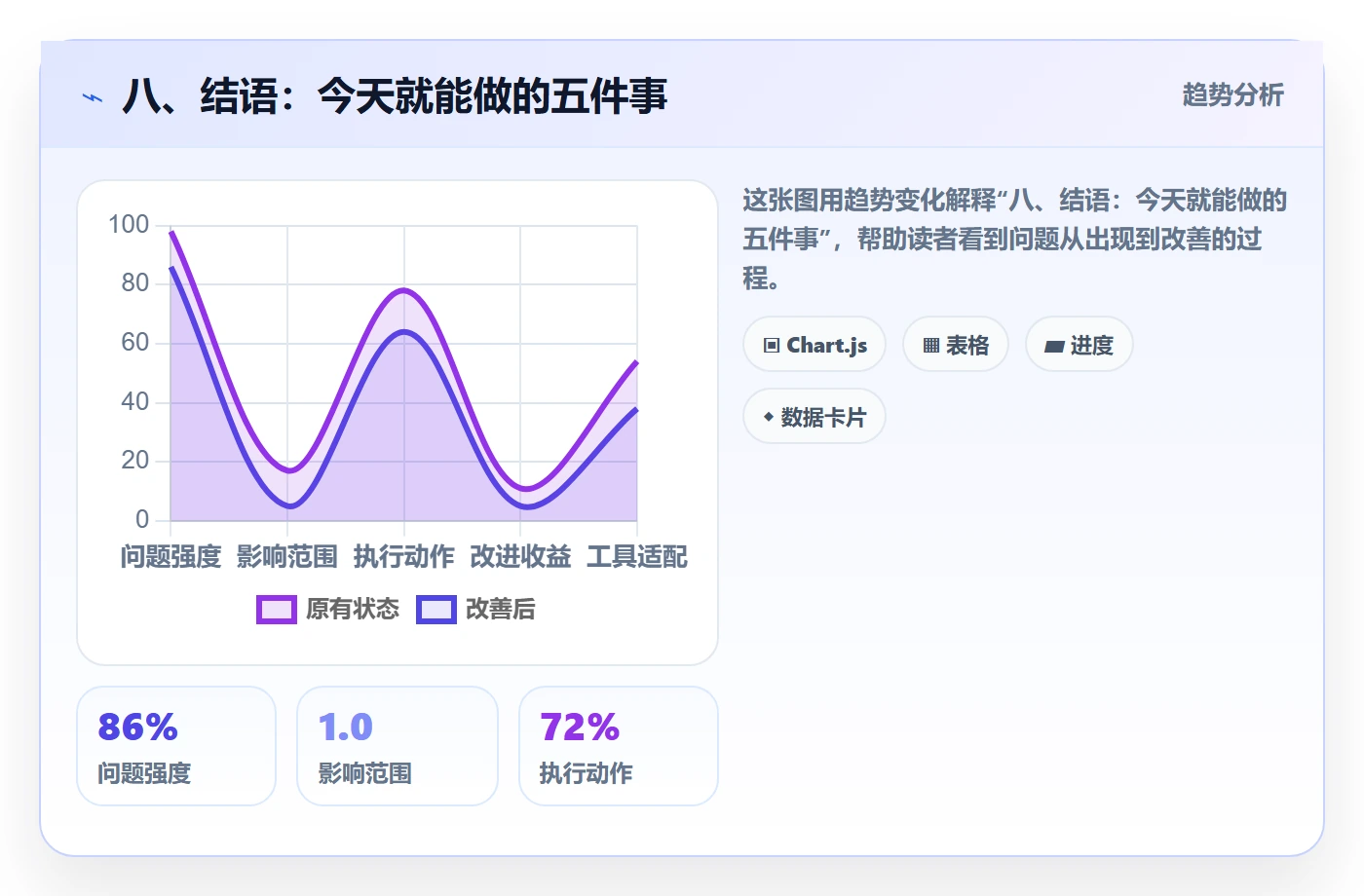
Task: Select the 表格 tag
Action: coord(956,345)
